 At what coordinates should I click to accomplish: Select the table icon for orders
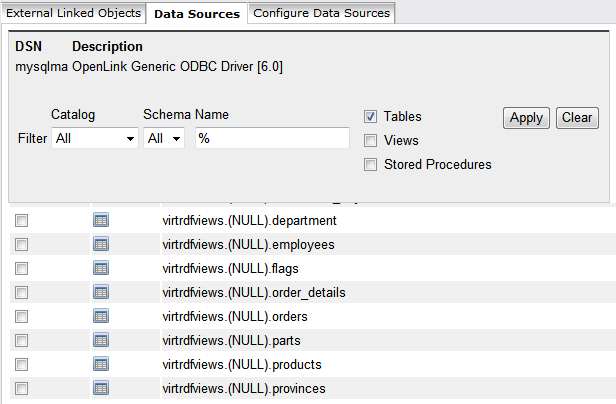100,316
